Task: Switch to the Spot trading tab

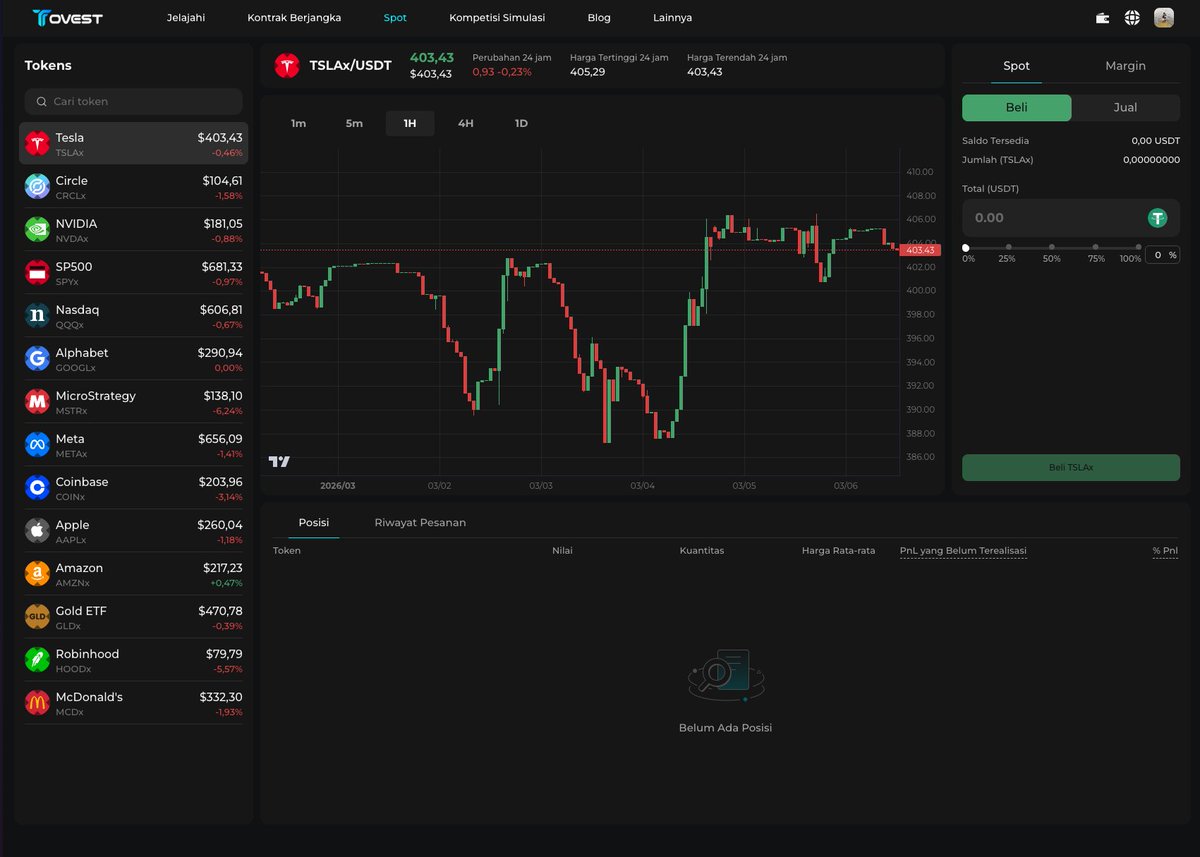Action: click(x=1016, y=66)
